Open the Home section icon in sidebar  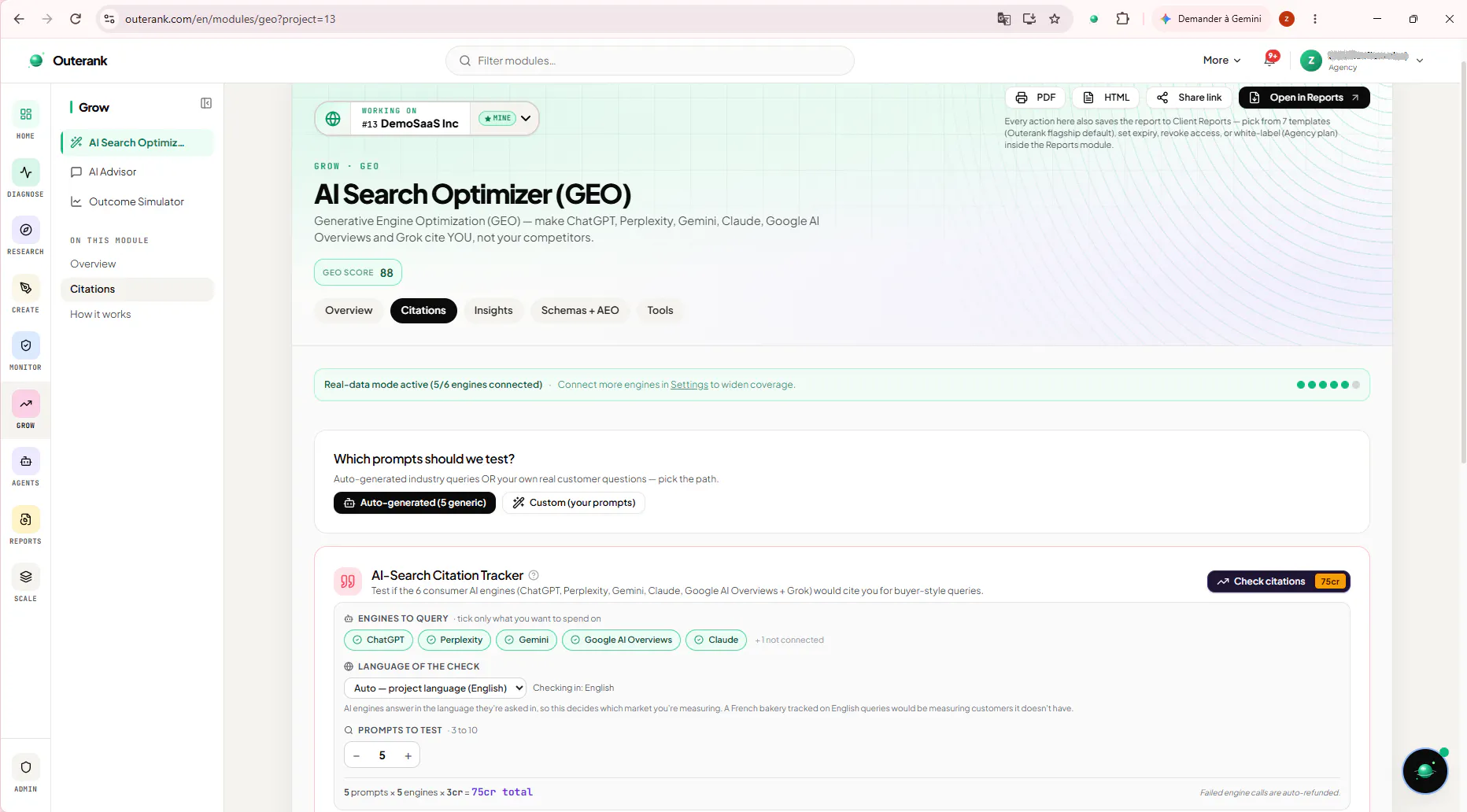[x=26, y=115]
